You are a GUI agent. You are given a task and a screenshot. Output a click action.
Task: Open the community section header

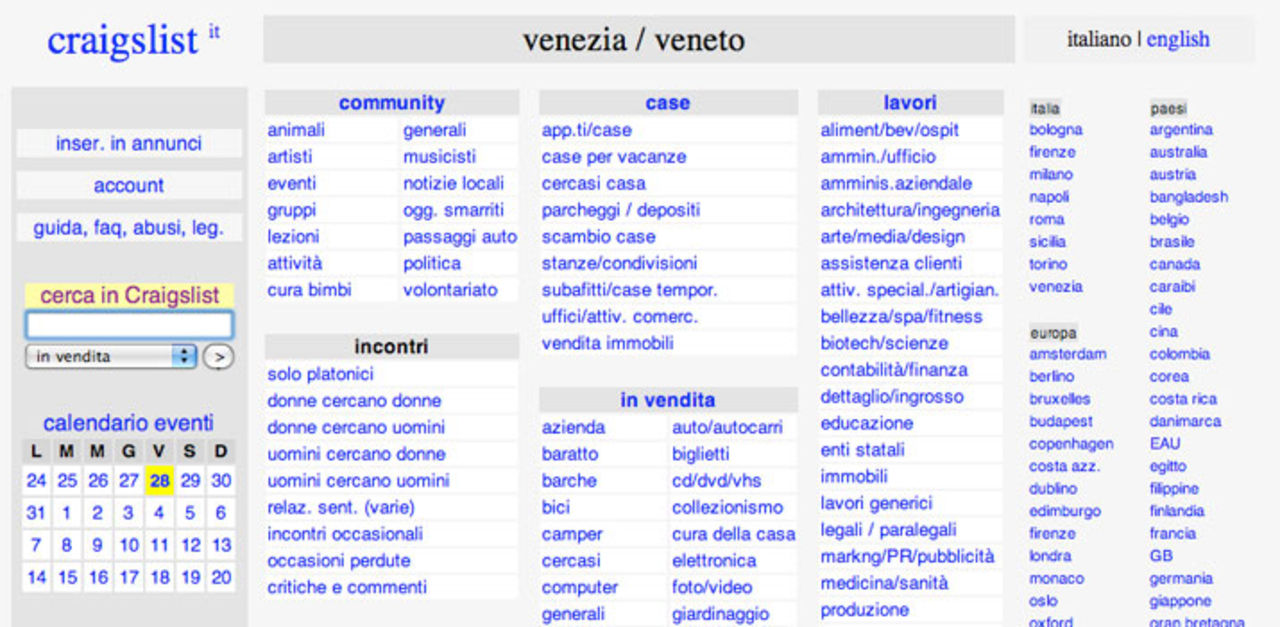[391, 103]
